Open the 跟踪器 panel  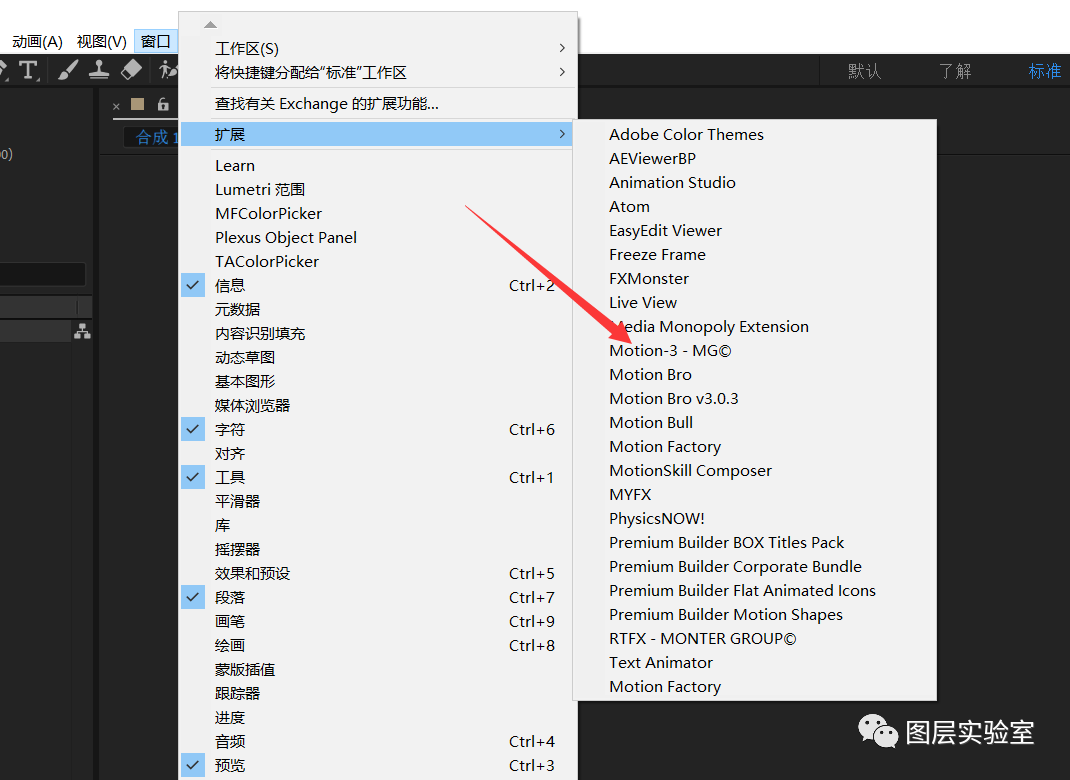click(376, 693)
